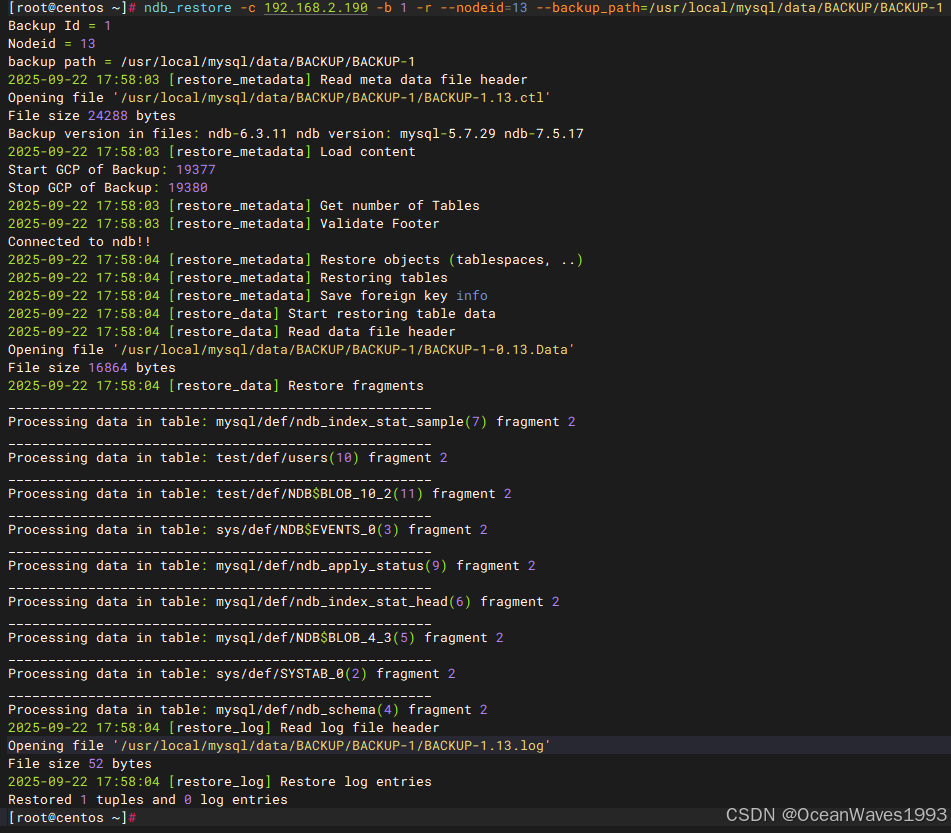Click 'Read log file header' line
Viewport: 951px width, 833px height.
click(x=224, y=728)
